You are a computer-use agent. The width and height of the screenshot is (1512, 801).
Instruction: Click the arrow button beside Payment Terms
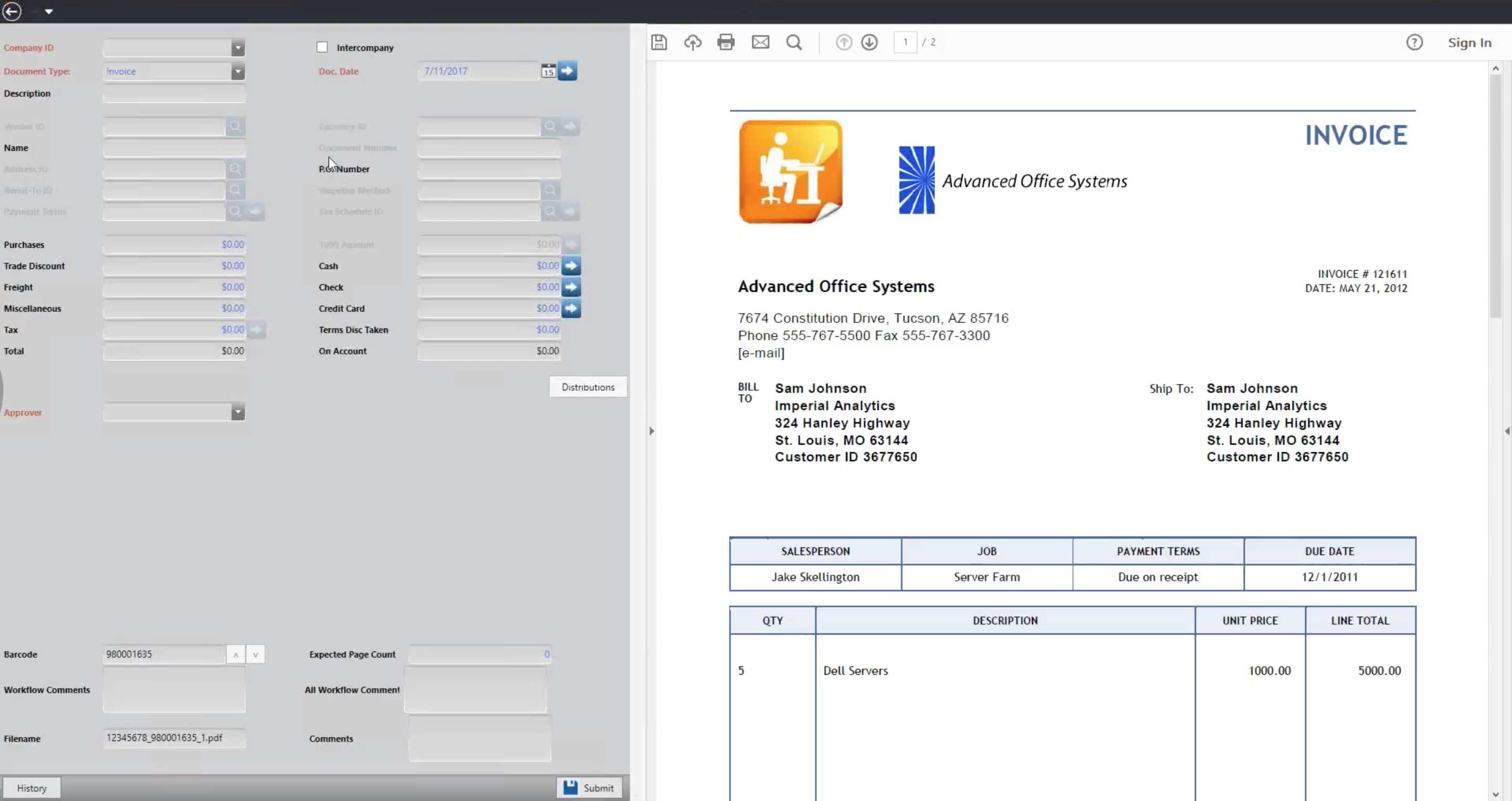click(255, 211)
